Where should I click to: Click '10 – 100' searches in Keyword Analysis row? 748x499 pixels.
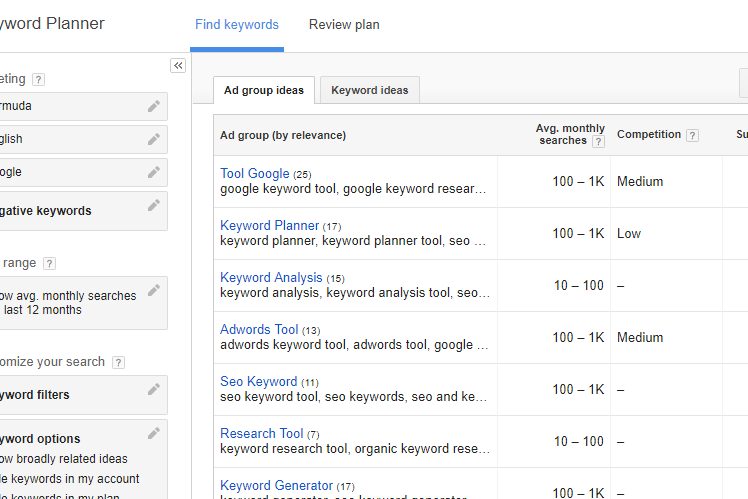pyautogui.click(x=579, y=286)
